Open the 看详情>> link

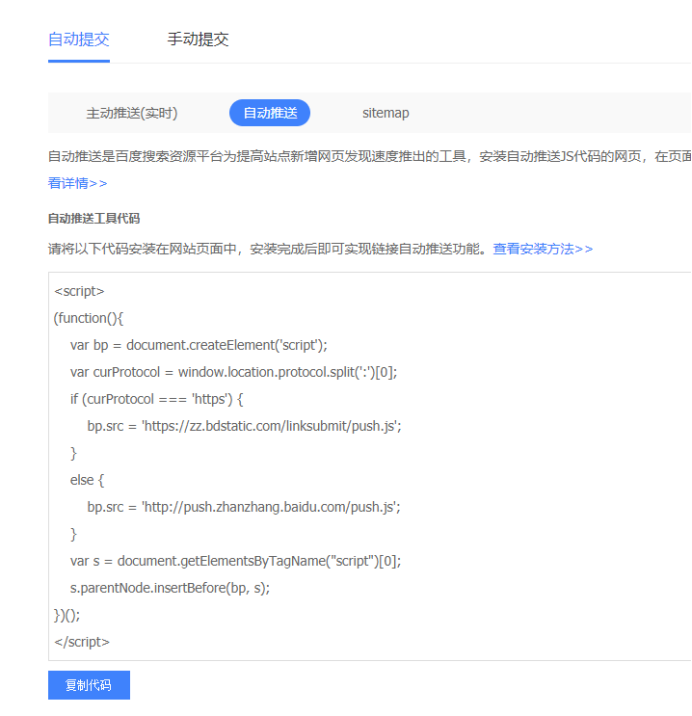click(78, 183)
